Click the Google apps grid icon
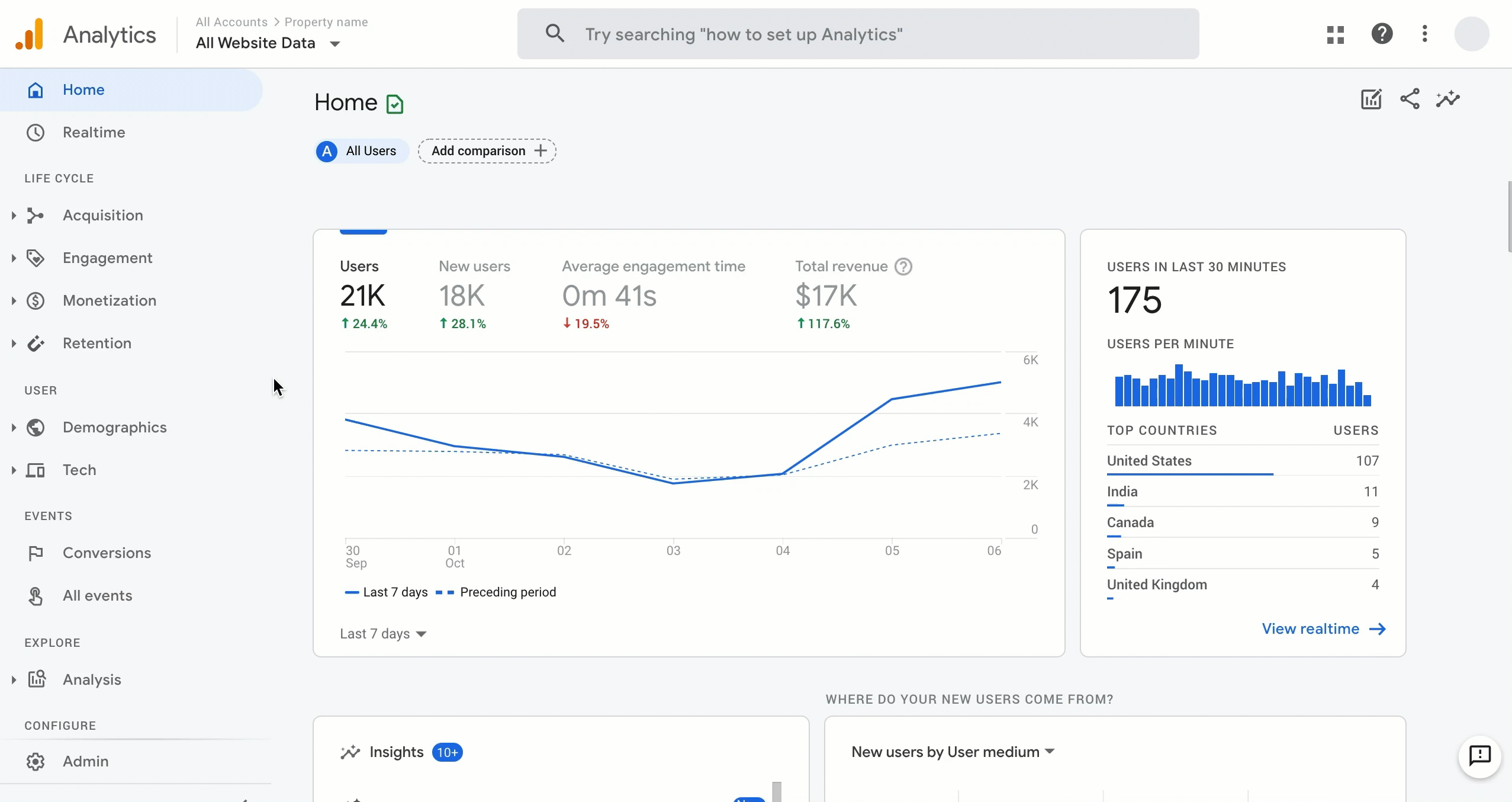 tap(1335, 34)
